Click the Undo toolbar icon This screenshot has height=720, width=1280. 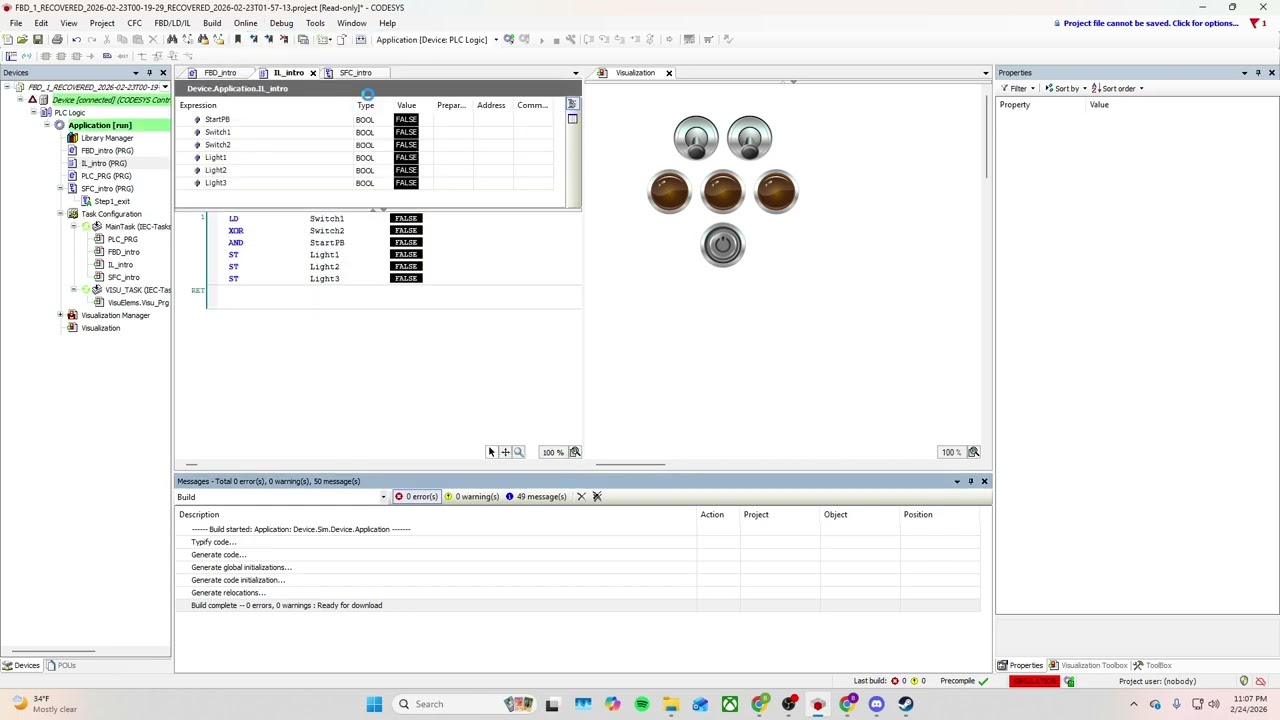click(x=76, y=39)
